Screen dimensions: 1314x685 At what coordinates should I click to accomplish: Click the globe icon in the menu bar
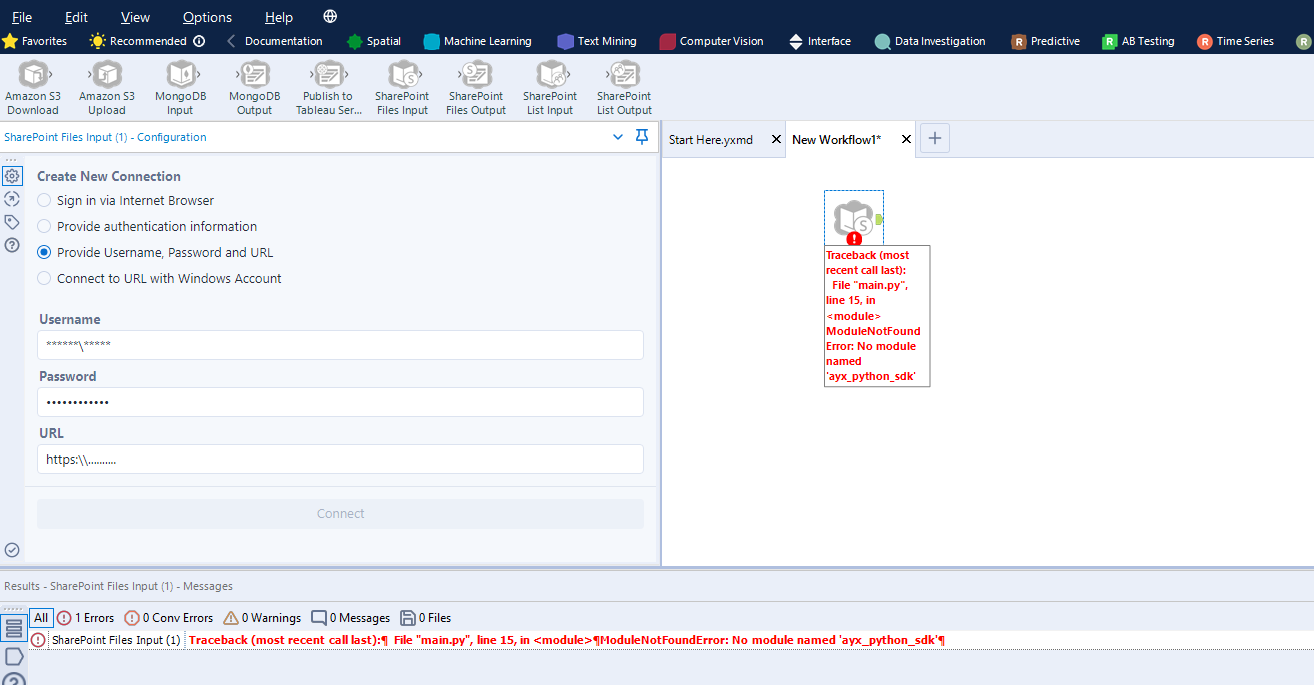click(x=330, y=16)
